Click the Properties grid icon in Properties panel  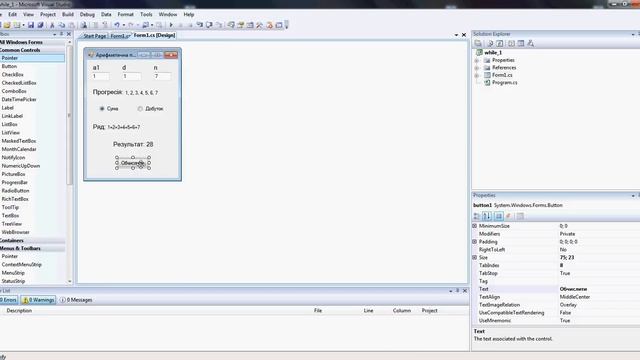pyautogui.click(x=499, y=216)
